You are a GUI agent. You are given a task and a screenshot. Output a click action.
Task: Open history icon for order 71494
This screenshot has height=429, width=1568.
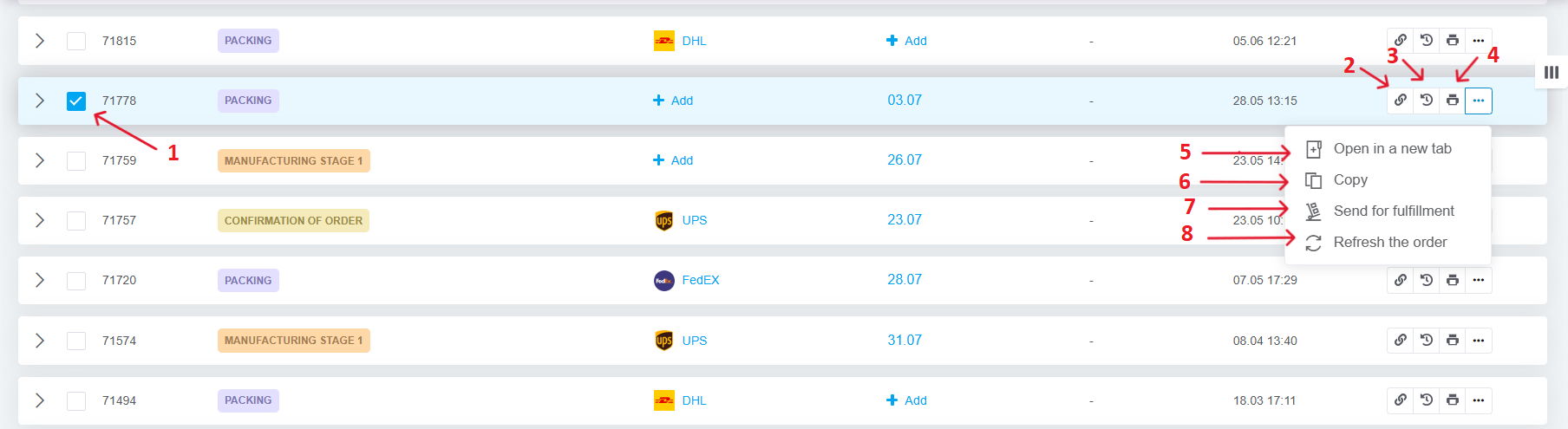(x=1427, y=400)
